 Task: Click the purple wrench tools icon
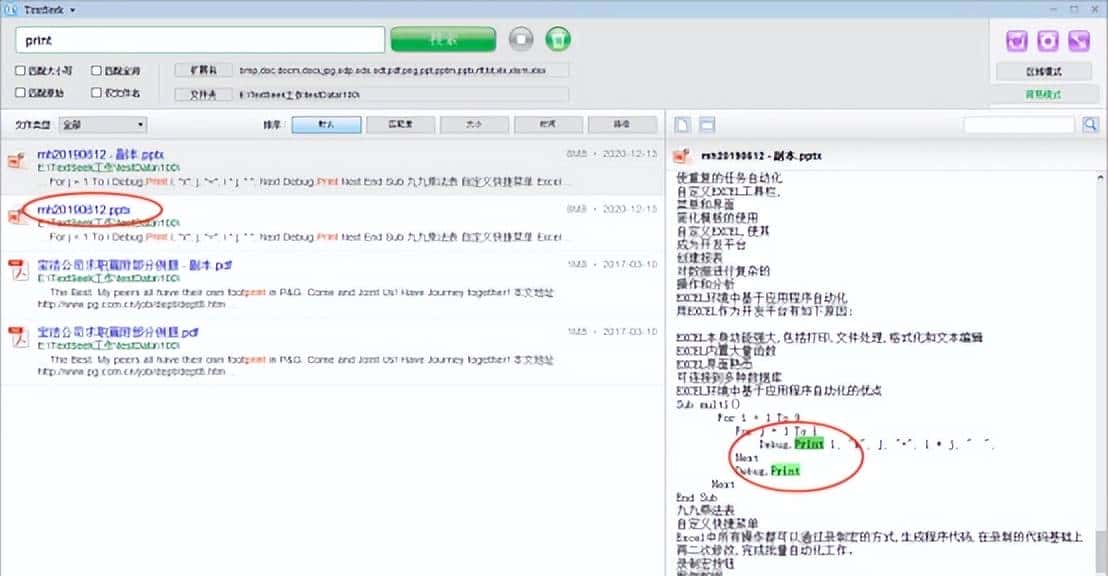(1078, 41)
